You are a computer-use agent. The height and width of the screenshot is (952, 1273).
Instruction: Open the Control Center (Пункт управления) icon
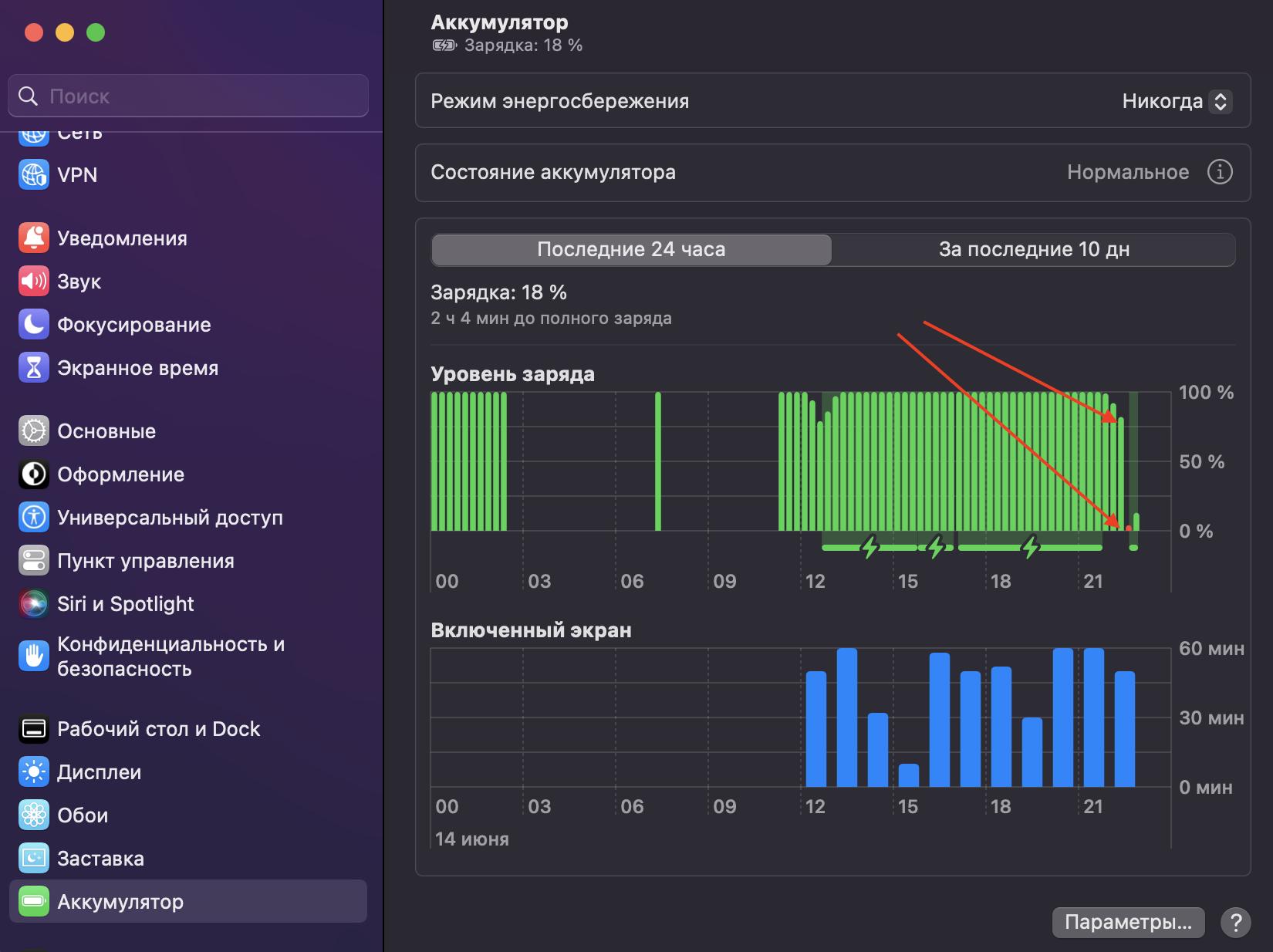pos(34,561)
